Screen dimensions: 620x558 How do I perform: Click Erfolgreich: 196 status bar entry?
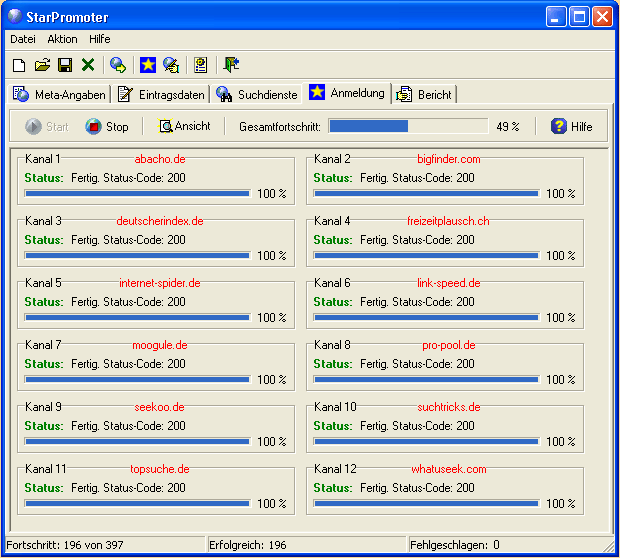pos(248,545)
